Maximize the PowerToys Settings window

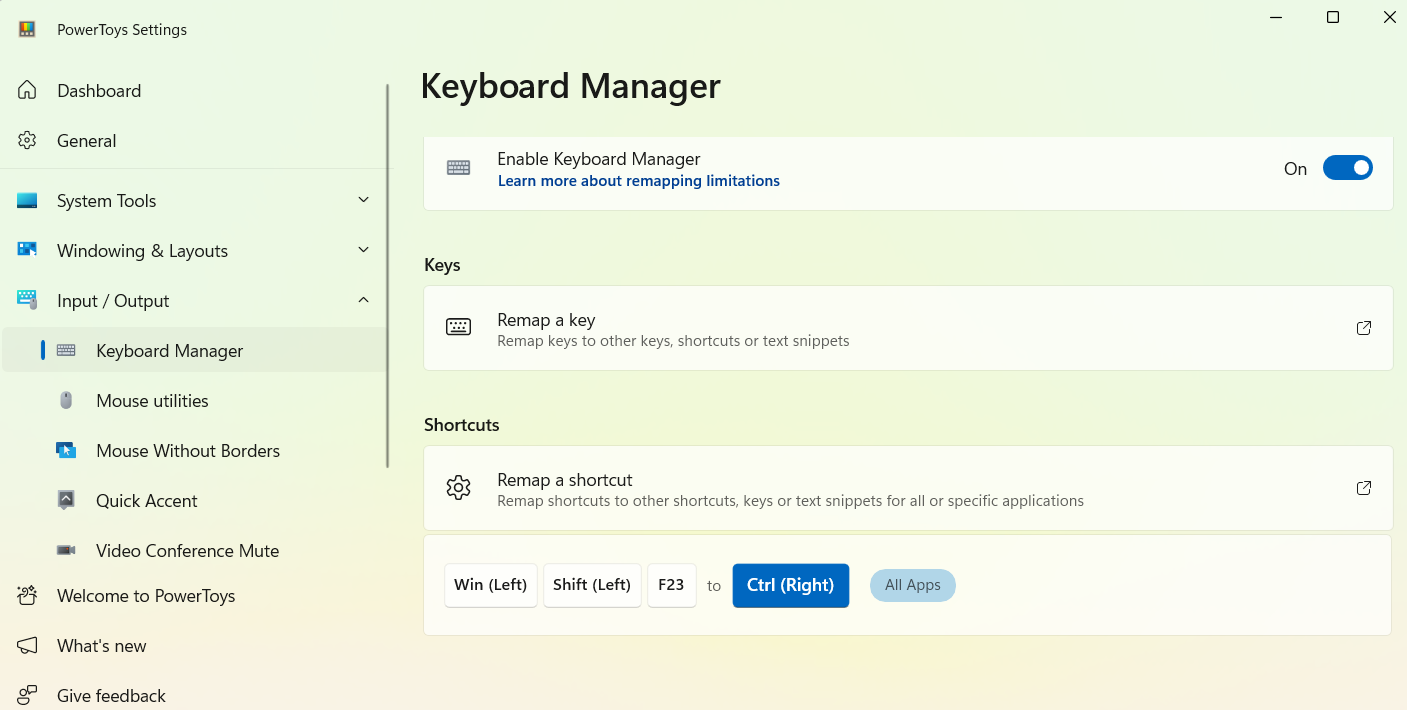[x=1333, y=17]
